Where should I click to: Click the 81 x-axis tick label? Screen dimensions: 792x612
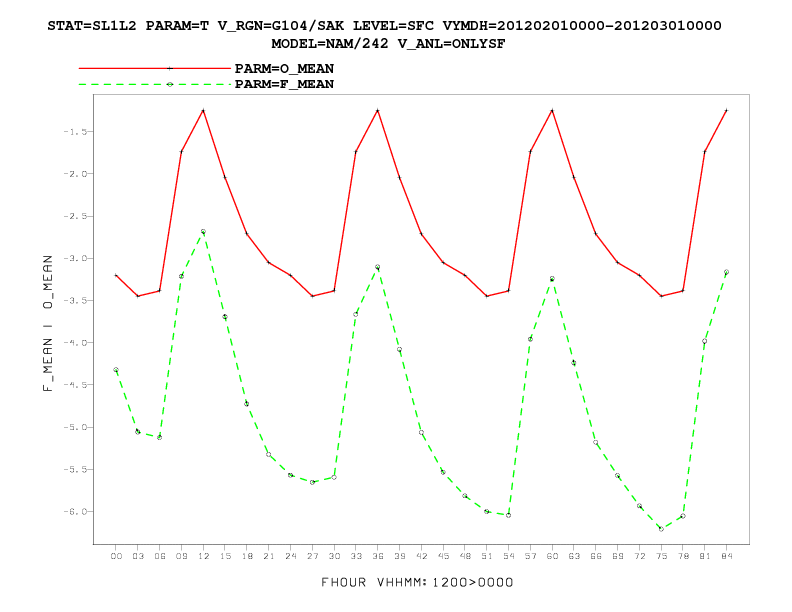[x=705, y=556]
